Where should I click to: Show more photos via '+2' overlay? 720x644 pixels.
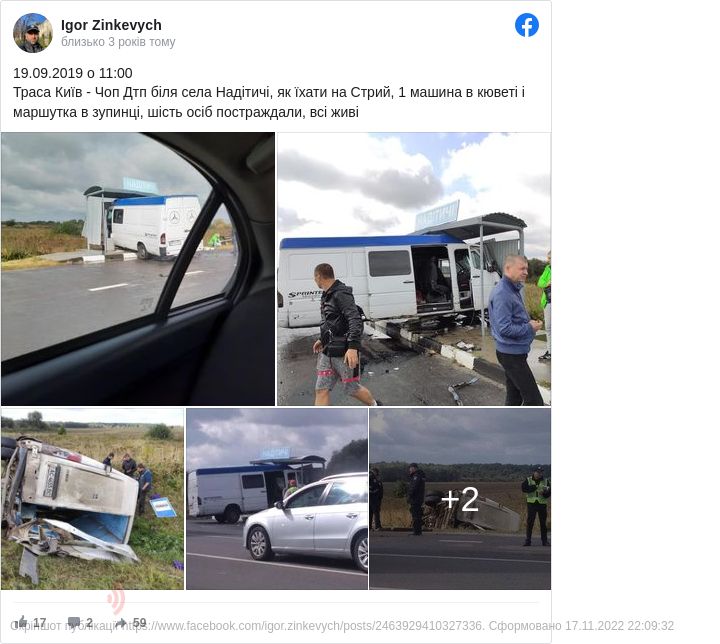pyautogui.click(x=460, y=498)
